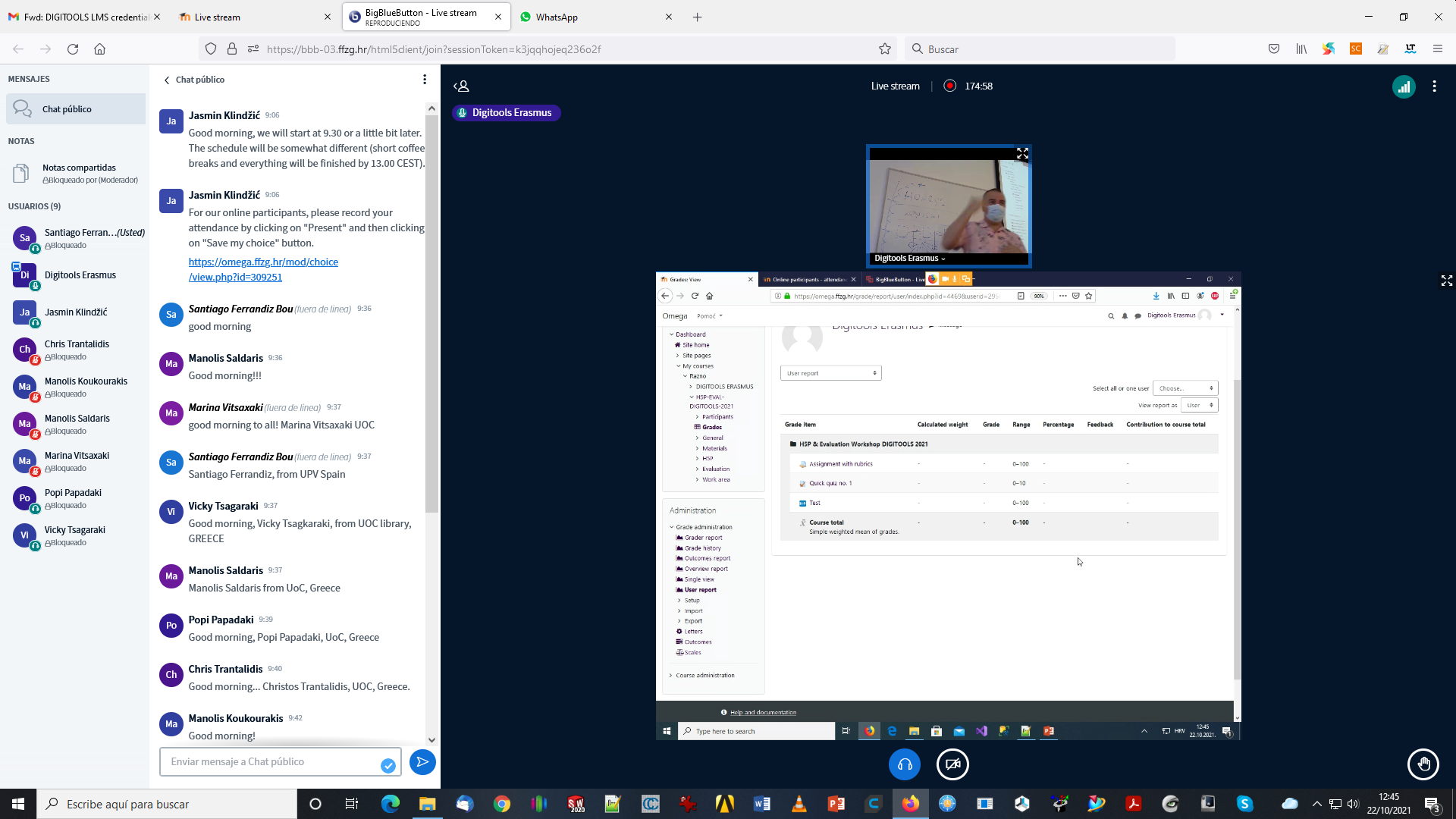The image size is (1456, 819).
Task: Make the presentation fullscreen
Action: 1446,281
